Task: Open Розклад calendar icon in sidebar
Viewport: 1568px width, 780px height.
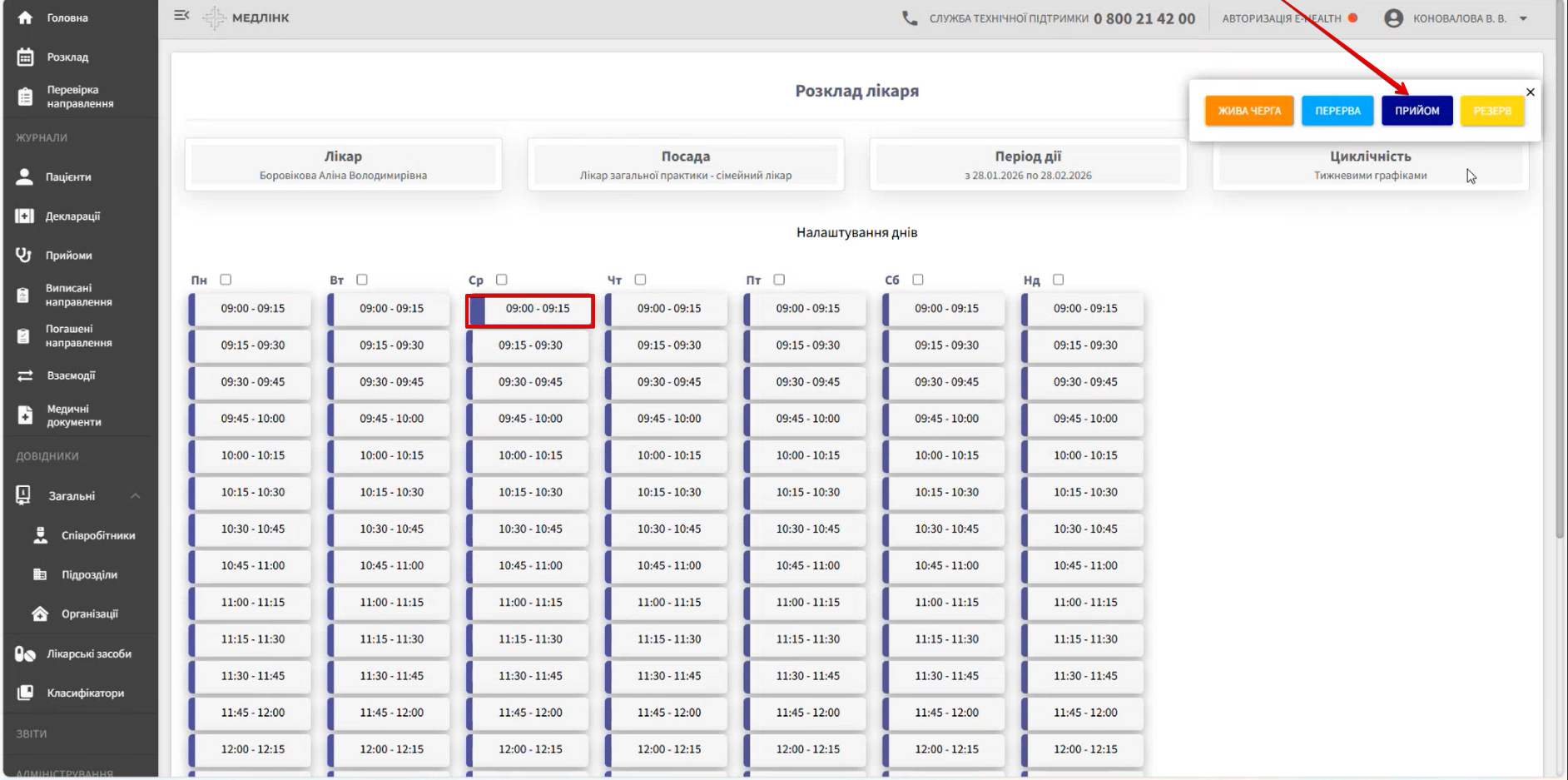Action: (x=25, y=57)
